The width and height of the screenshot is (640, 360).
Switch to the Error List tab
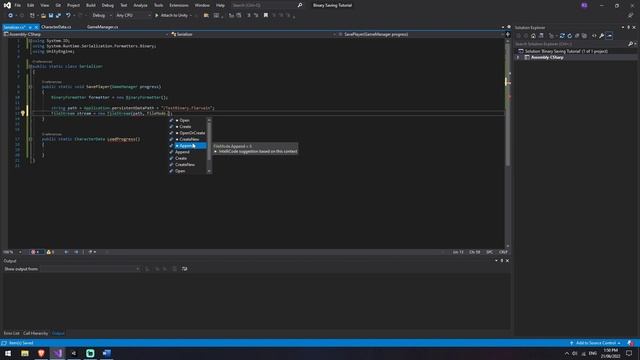click(11, 333)
